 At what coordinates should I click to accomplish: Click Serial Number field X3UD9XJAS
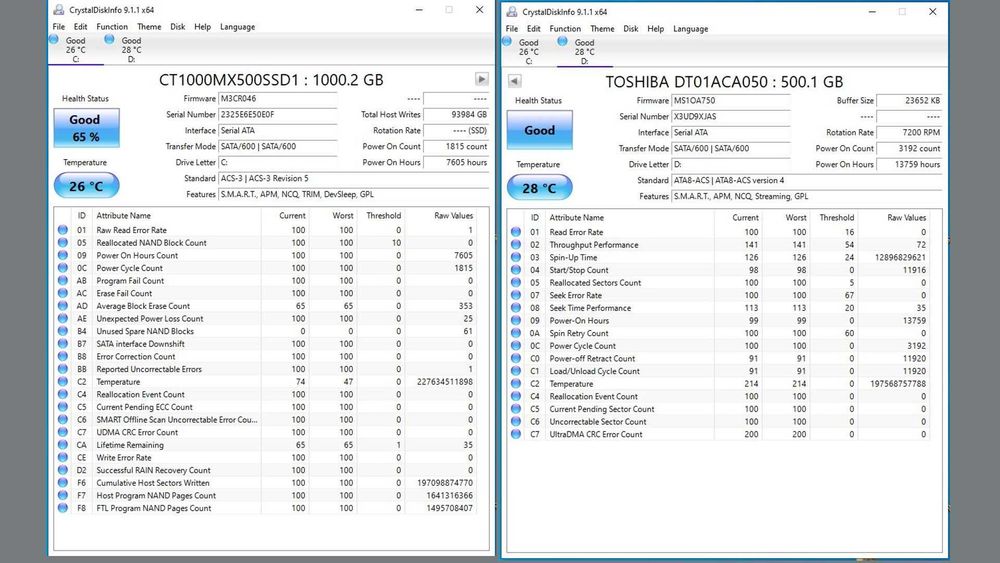[x=731, y=117]
